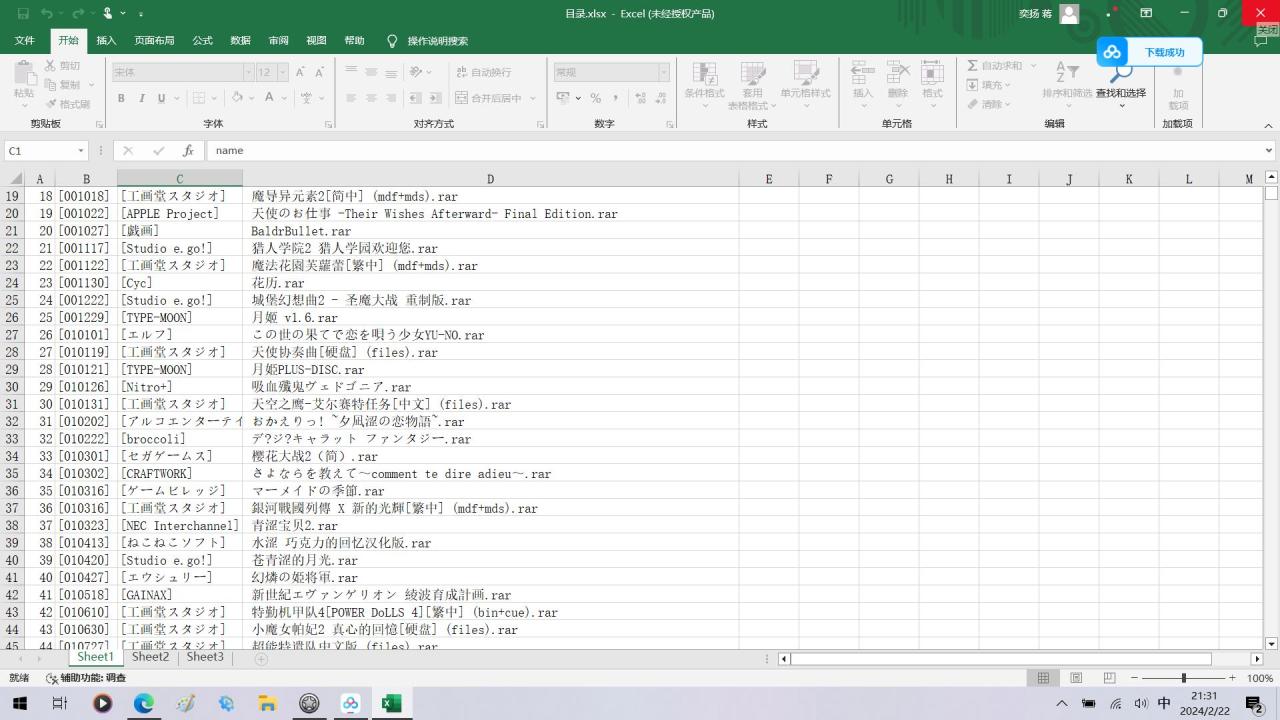
Task: Click the cell borders icon
Action: pos(199,98)
